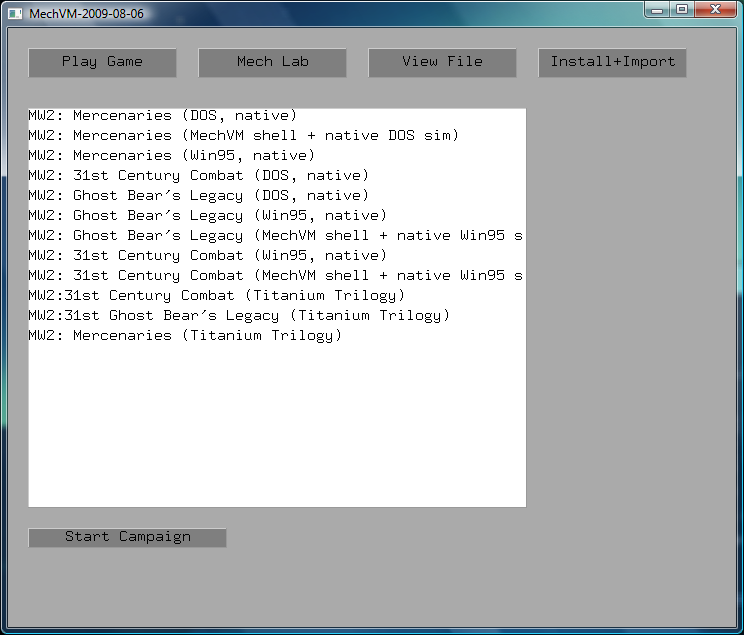
Task: Minimize the MechVM window
Action: [x=658, y=9]
